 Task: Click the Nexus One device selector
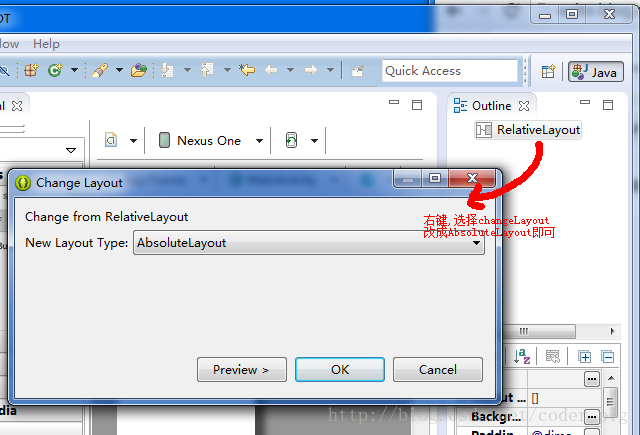200,140
